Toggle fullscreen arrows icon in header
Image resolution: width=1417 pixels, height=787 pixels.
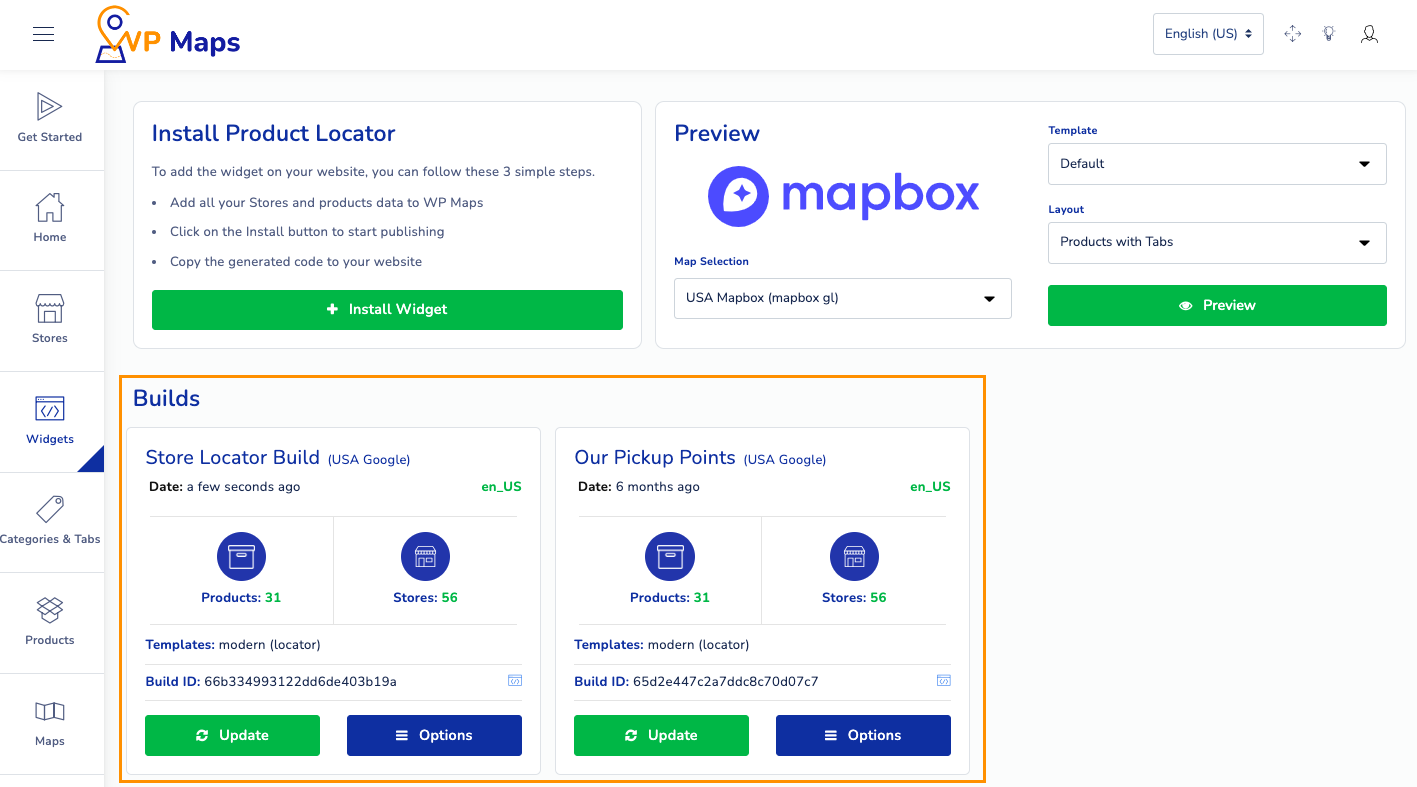pyautogui.click(x=1292, y=34)
